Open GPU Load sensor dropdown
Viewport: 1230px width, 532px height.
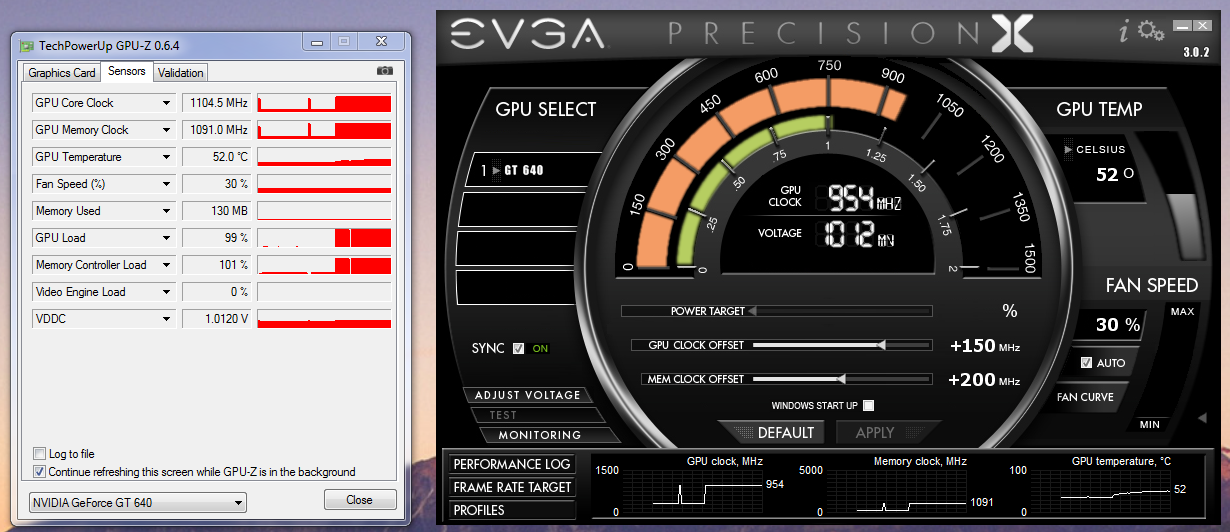point(167,238)
